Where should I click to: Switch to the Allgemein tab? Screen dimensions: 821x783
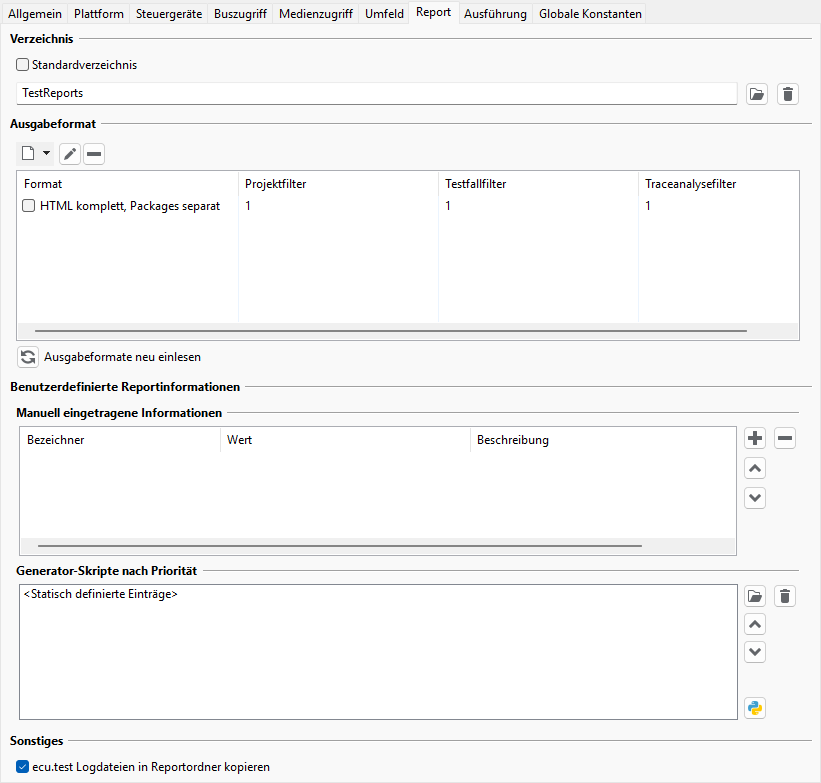point(35,14)
